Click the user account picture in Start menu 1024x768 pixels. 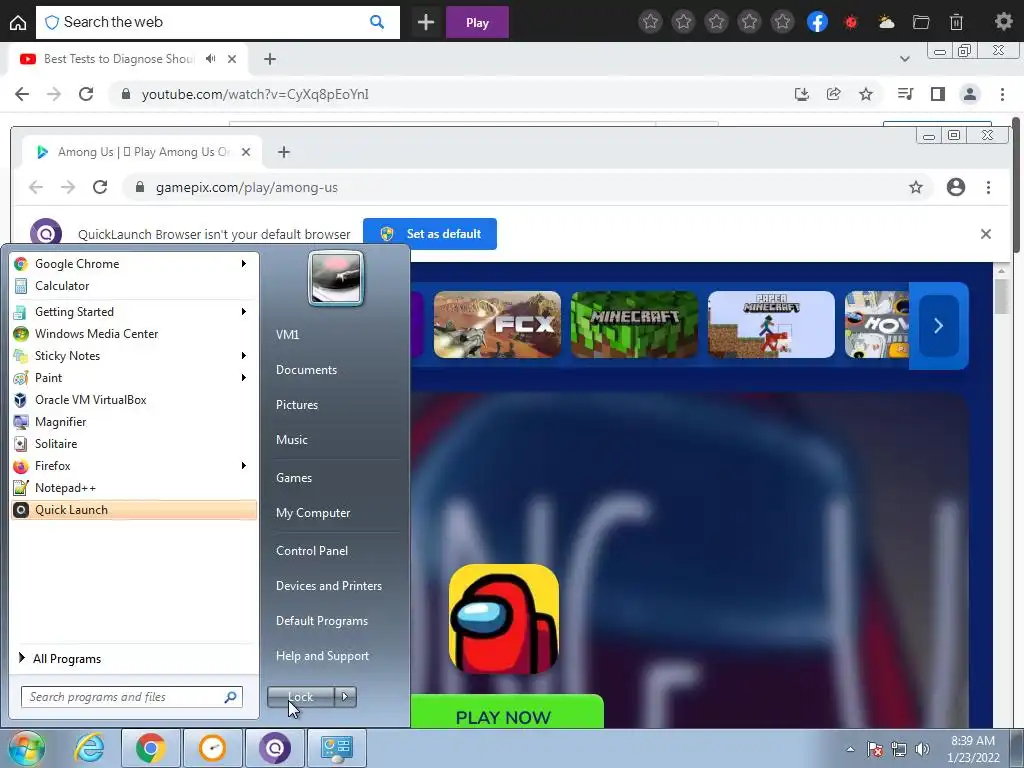tap(336, 278)
